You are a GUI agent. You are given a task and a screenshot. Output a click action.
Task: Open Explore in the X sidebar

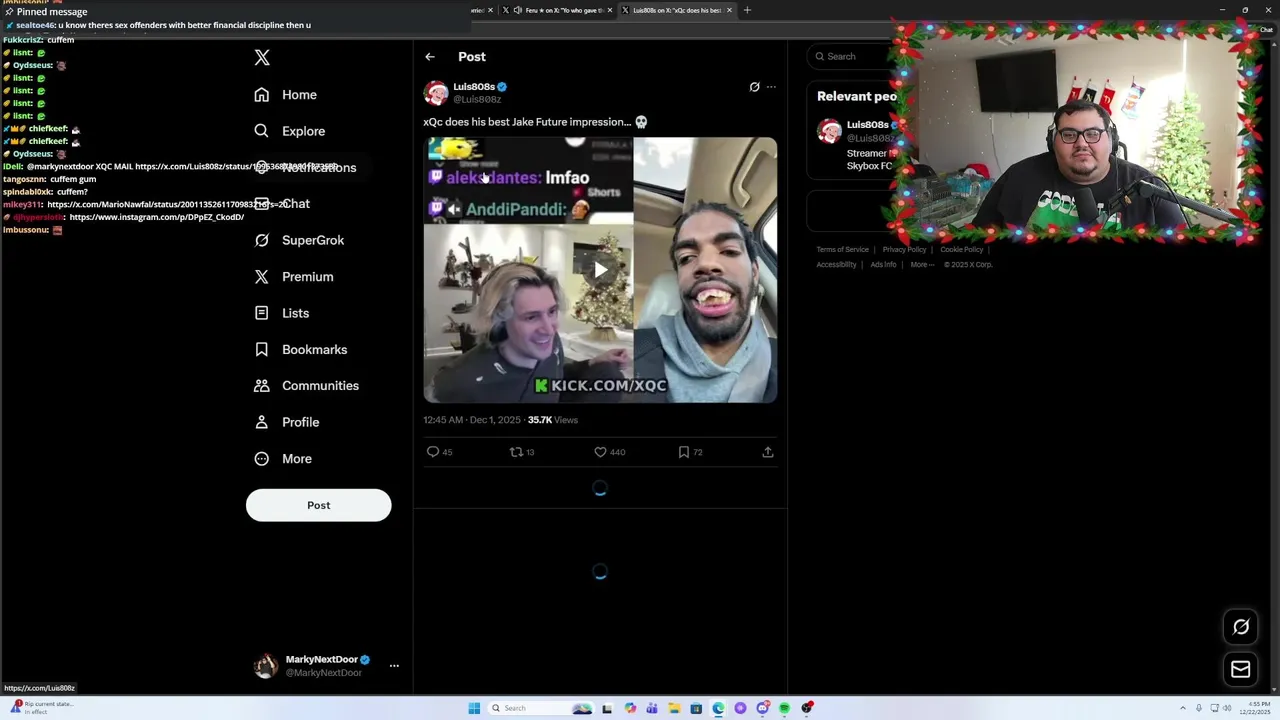point(289,131)
